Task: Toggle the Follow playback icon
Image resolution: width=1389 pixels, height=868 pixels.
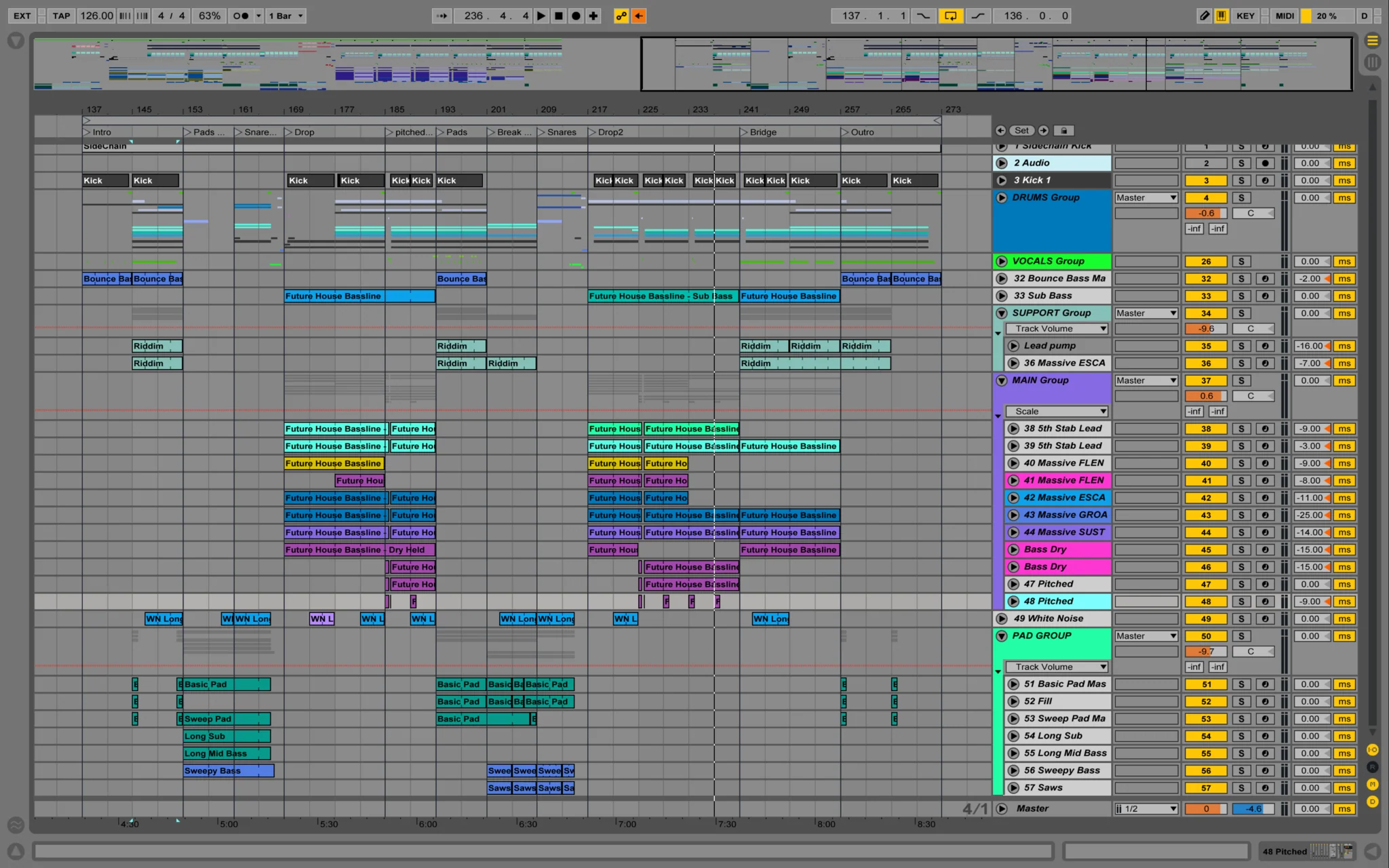Action: [442, 16]
